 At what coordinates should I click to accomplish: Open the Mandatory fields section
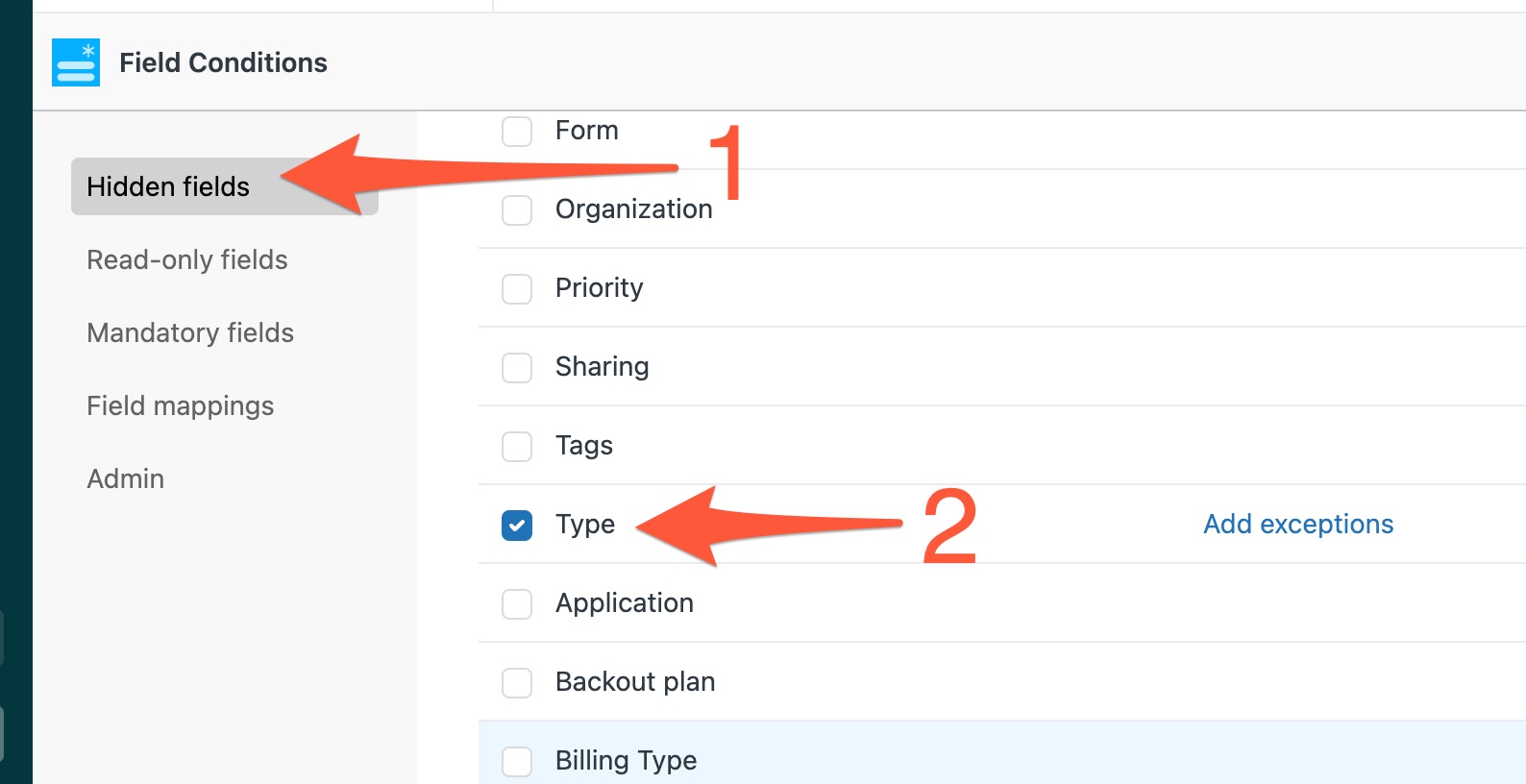(190, 332)
